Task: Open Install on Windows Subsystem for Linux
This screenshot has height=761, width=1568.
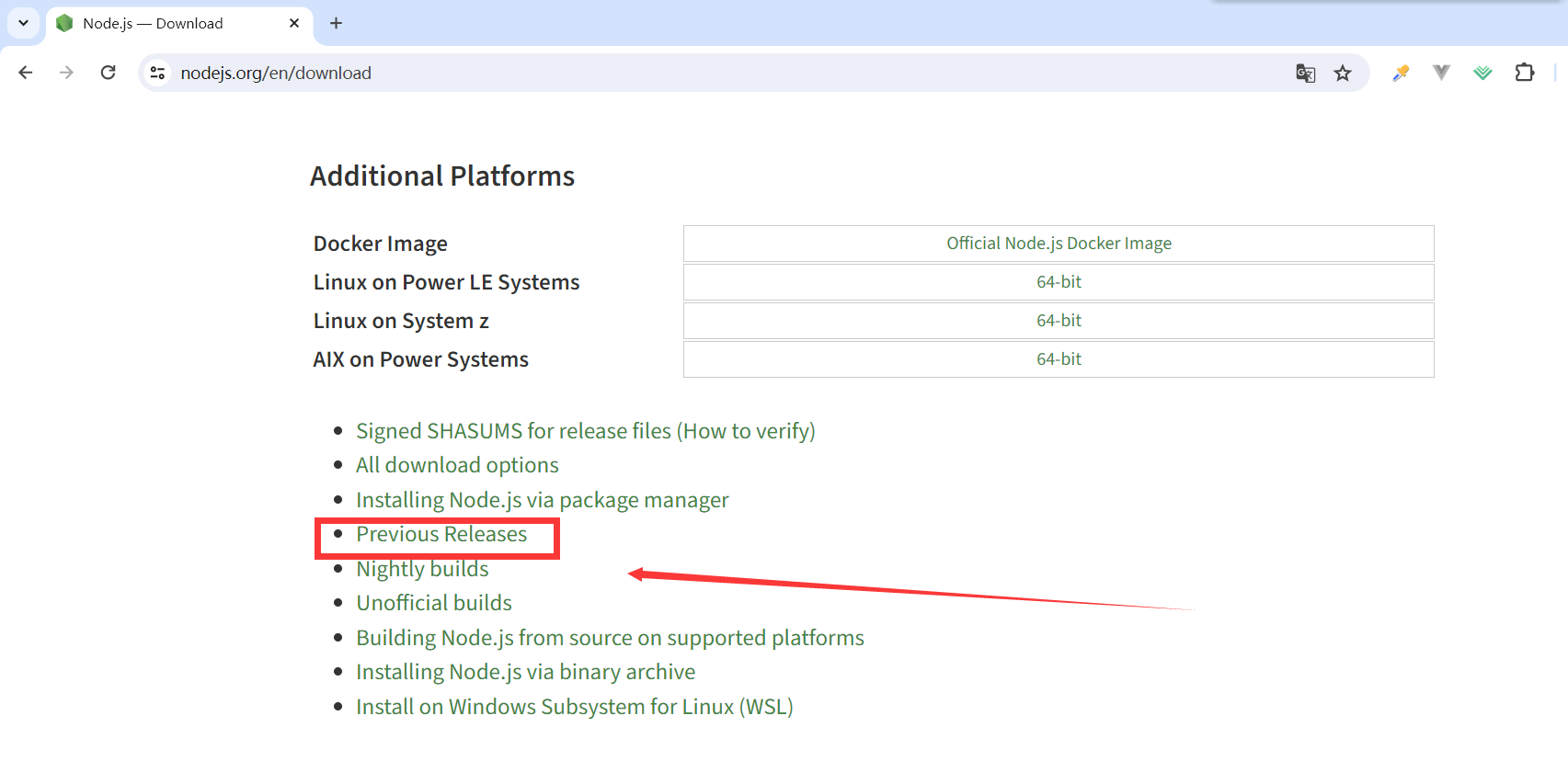Action: click(x=575, y=707)
